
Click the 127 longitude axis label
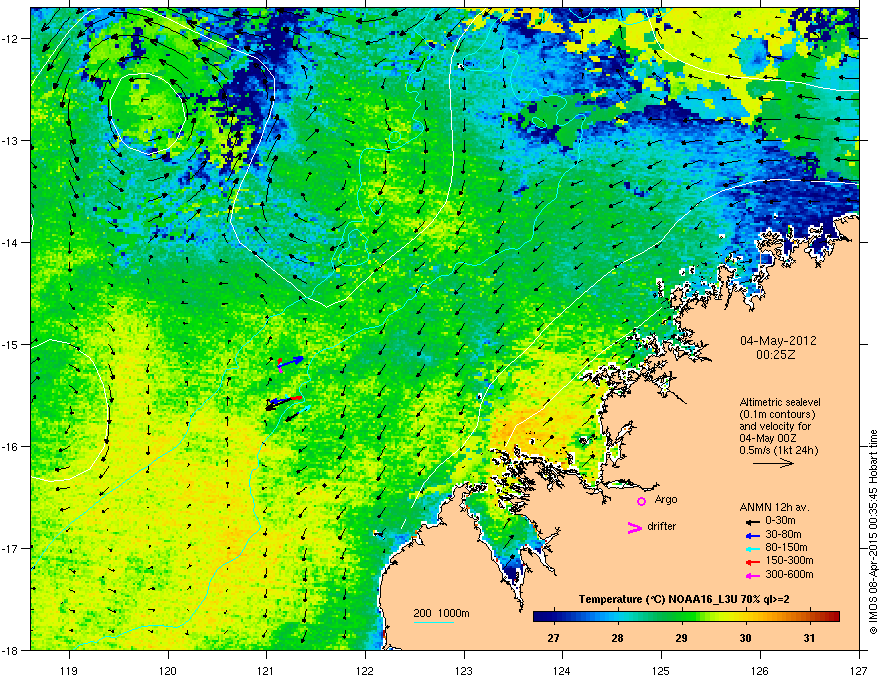click(859, 670)
